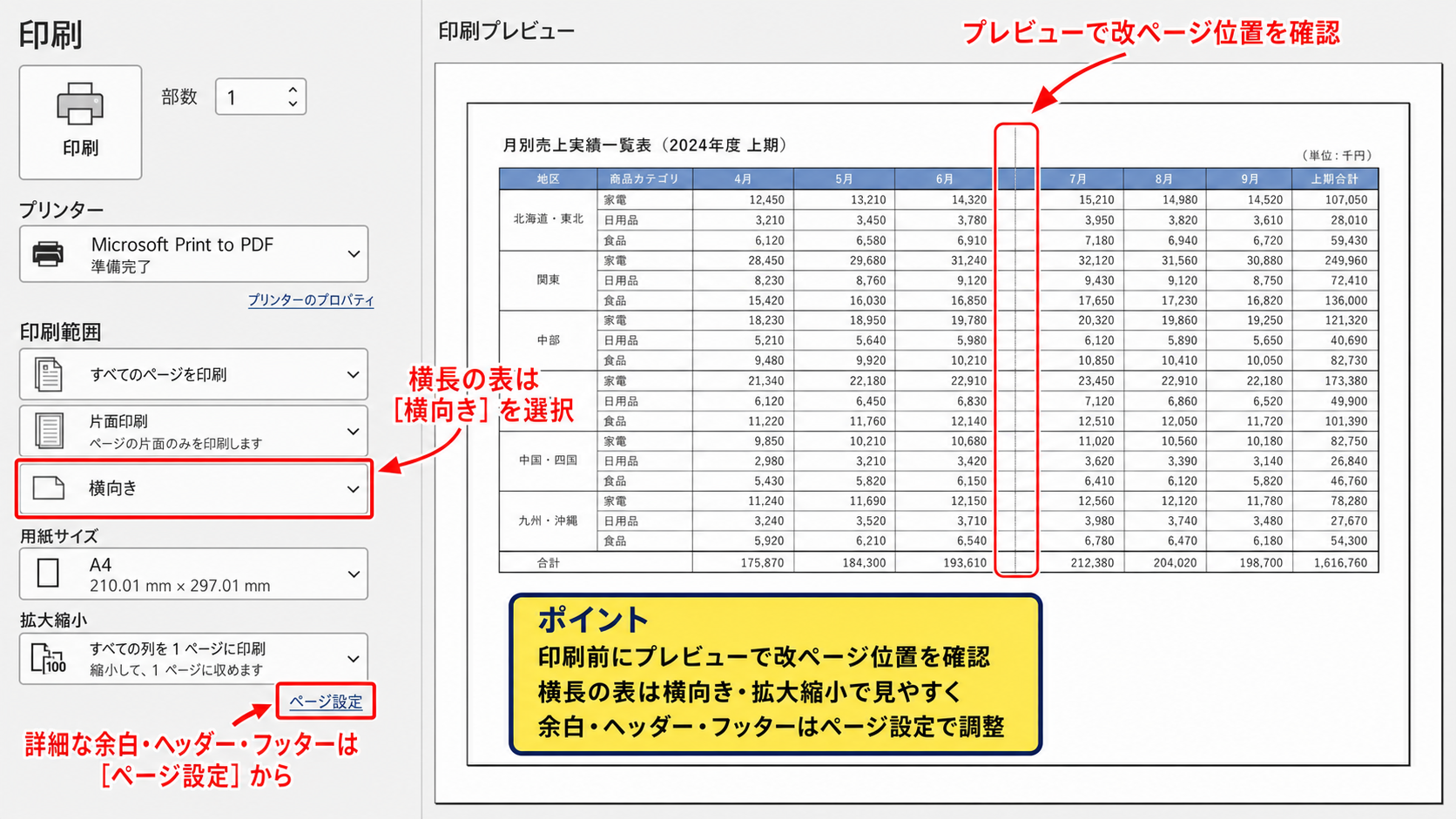Click the 関東 家電 total 249,960
The width and height of the screenshot is (1456, 819).
click(x=1345, y=260)
